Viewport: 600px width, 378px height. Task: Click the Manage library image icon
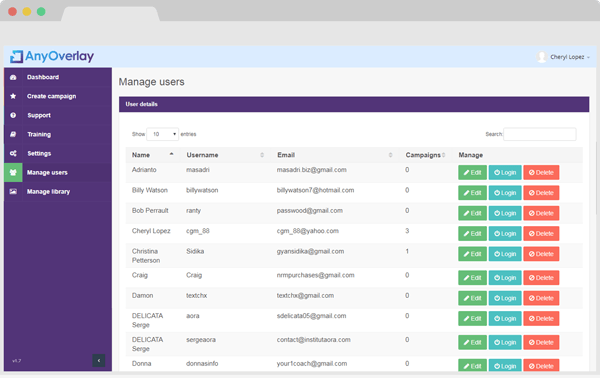point(13,191)
